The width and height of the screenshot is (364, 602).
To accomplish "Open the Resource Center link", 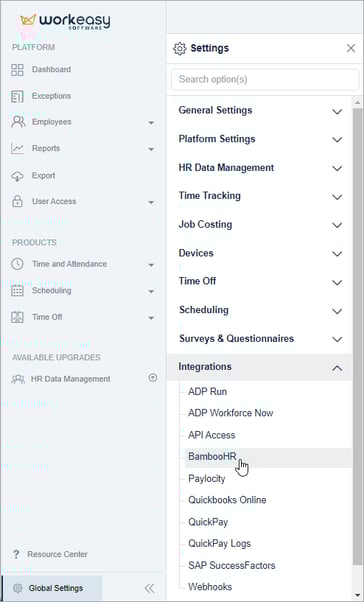I will [x=57, y=554].
